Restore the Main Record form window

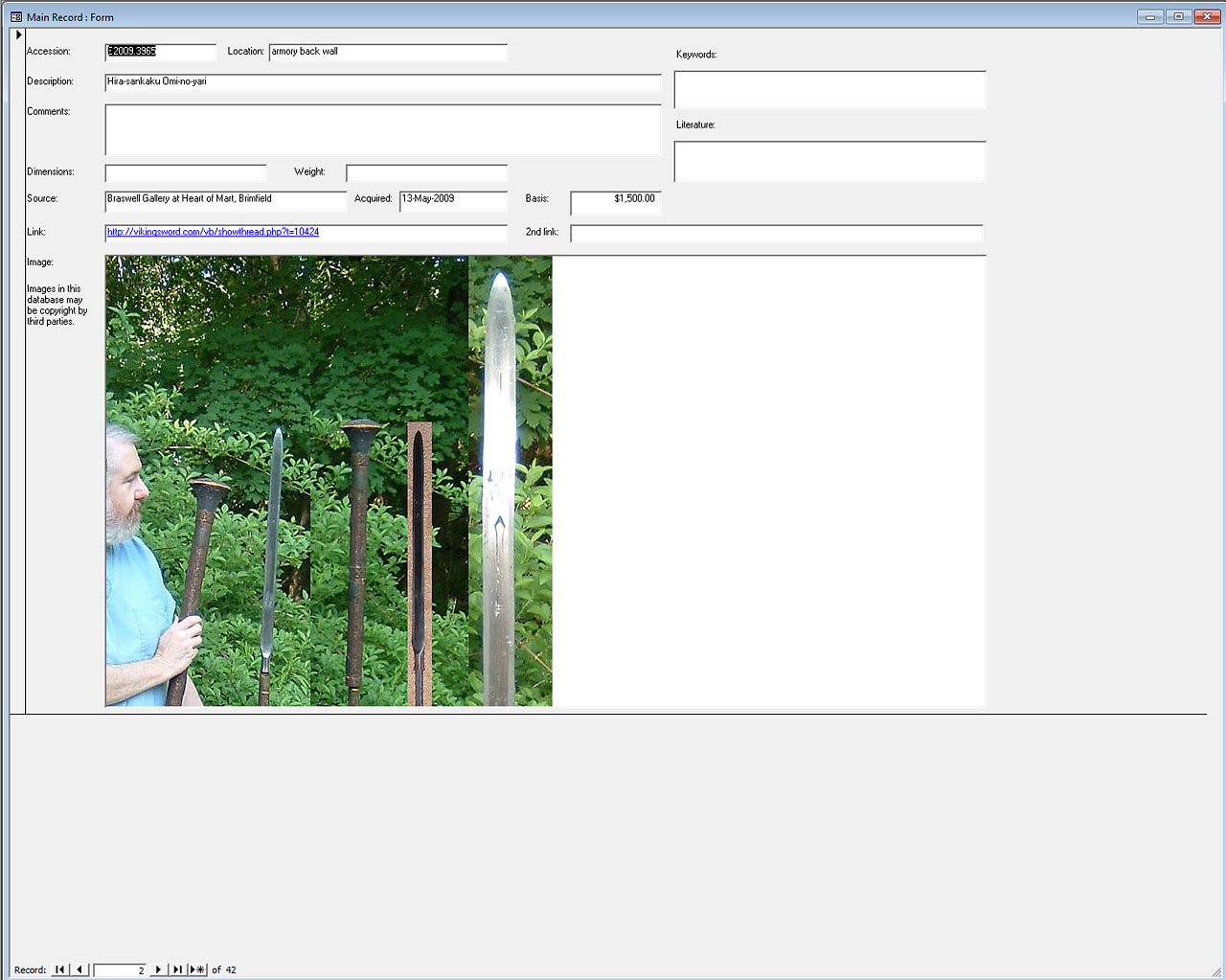click(x=1179, y=16)
